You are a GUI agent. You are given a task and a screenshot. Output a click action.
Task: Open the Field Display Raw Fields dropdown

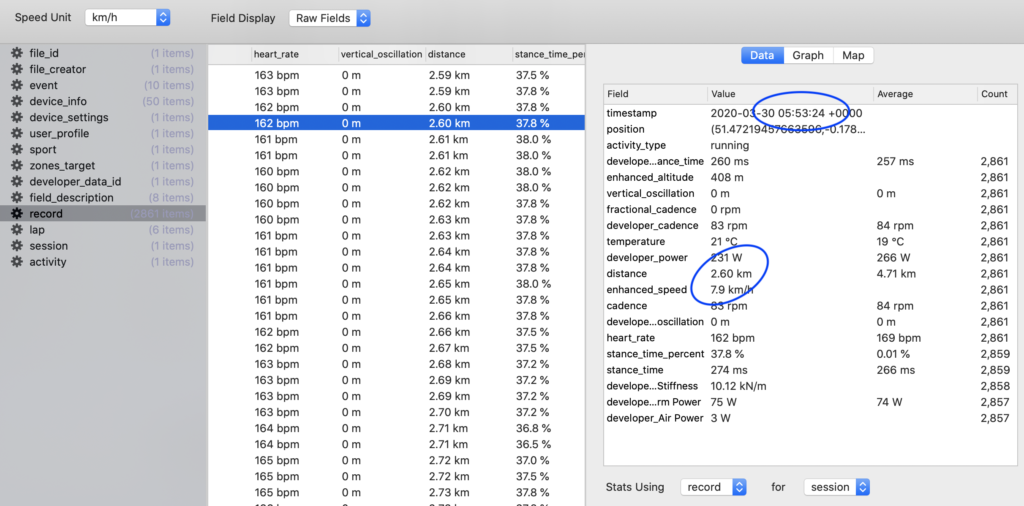pos(330,18)
